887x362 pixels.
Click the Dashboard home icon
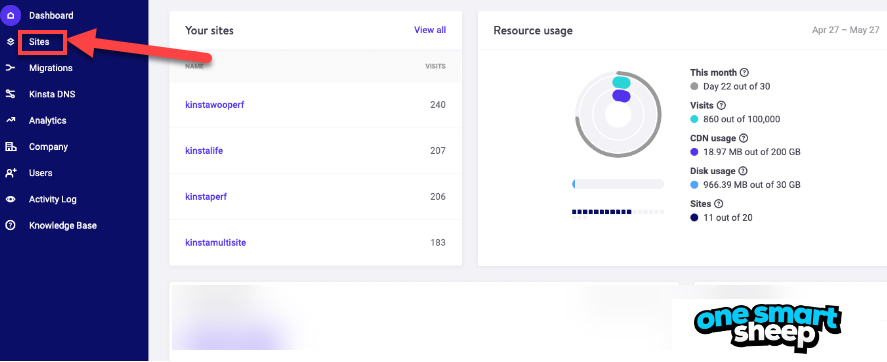[x=10, y=15]
